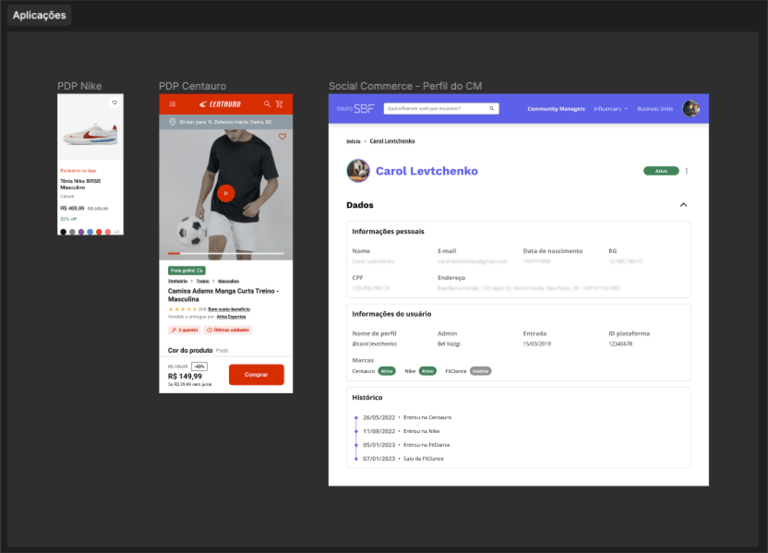Tap the Centauro header search icon
Viewport: 768px width, 553px height.
pos(267,104)
